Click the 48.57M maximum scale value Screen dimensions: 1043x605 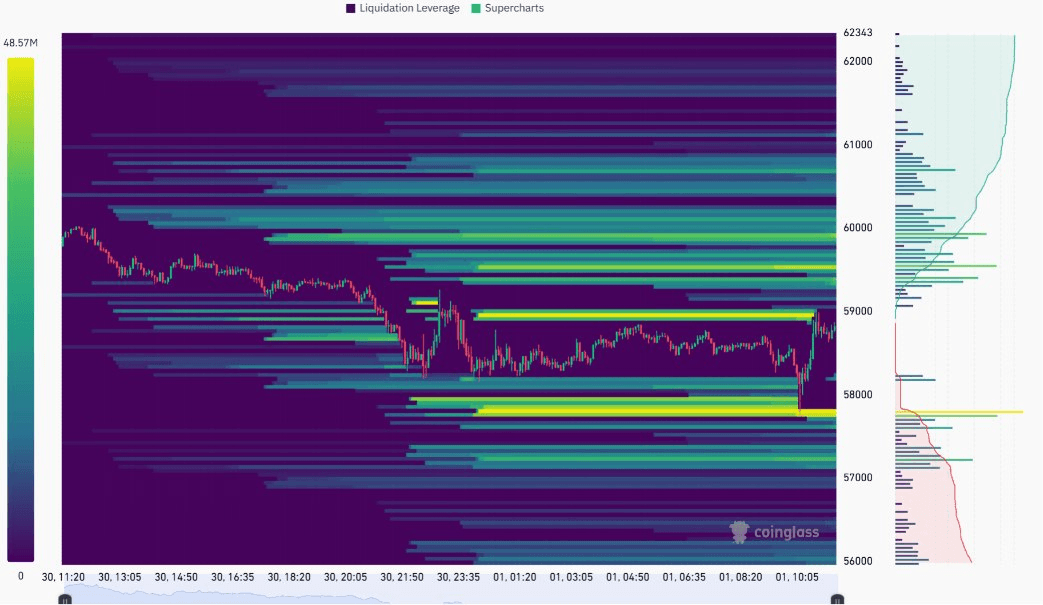(21, 43)
